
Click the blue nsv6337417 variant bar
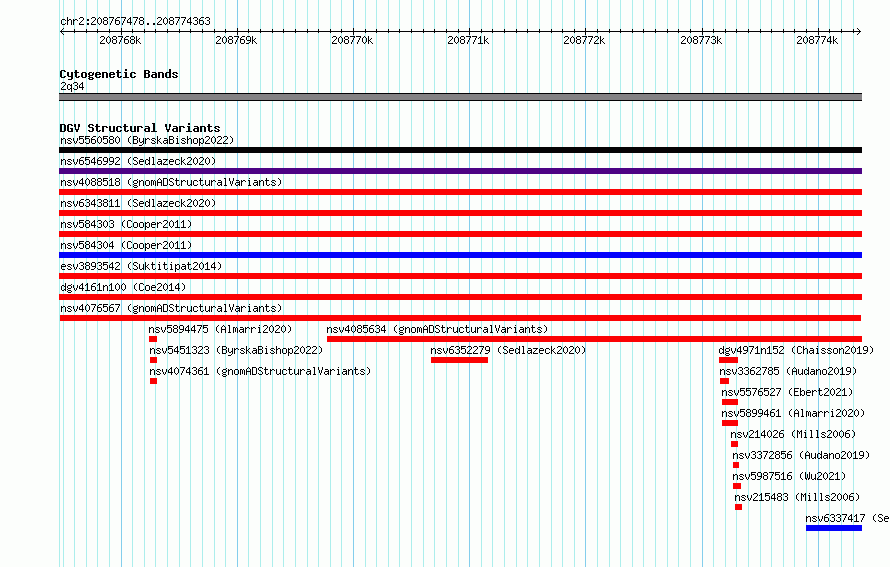pos(834,528)
